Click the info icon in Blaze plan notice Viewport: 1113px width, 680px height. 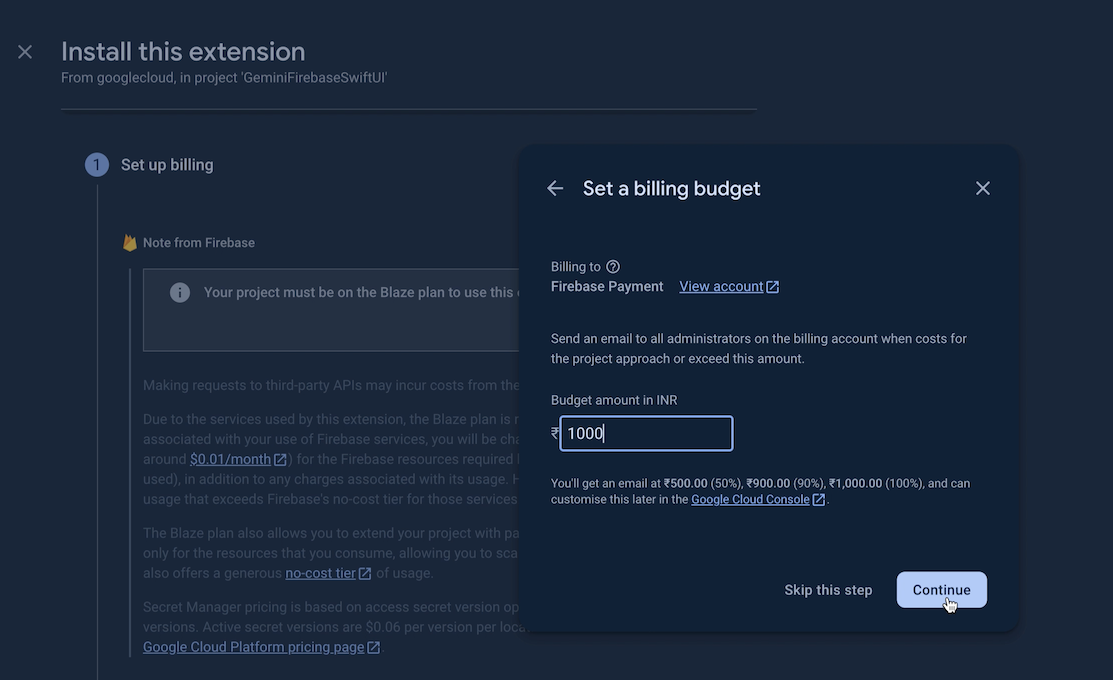(x=180, y=293)
